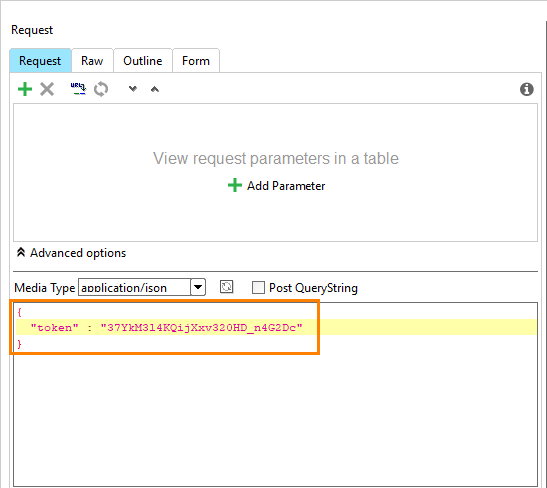Image resolution: width=547 pixels, height=488 pixels.
Task: Collapse the Advanced options section
Action: pyautogui.click(x=71, y=253)
